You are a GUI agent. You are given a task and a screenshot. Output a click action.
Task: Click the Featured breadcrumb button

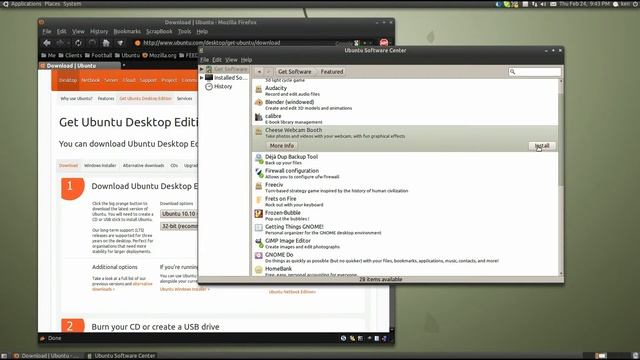[x=332, y=72]
